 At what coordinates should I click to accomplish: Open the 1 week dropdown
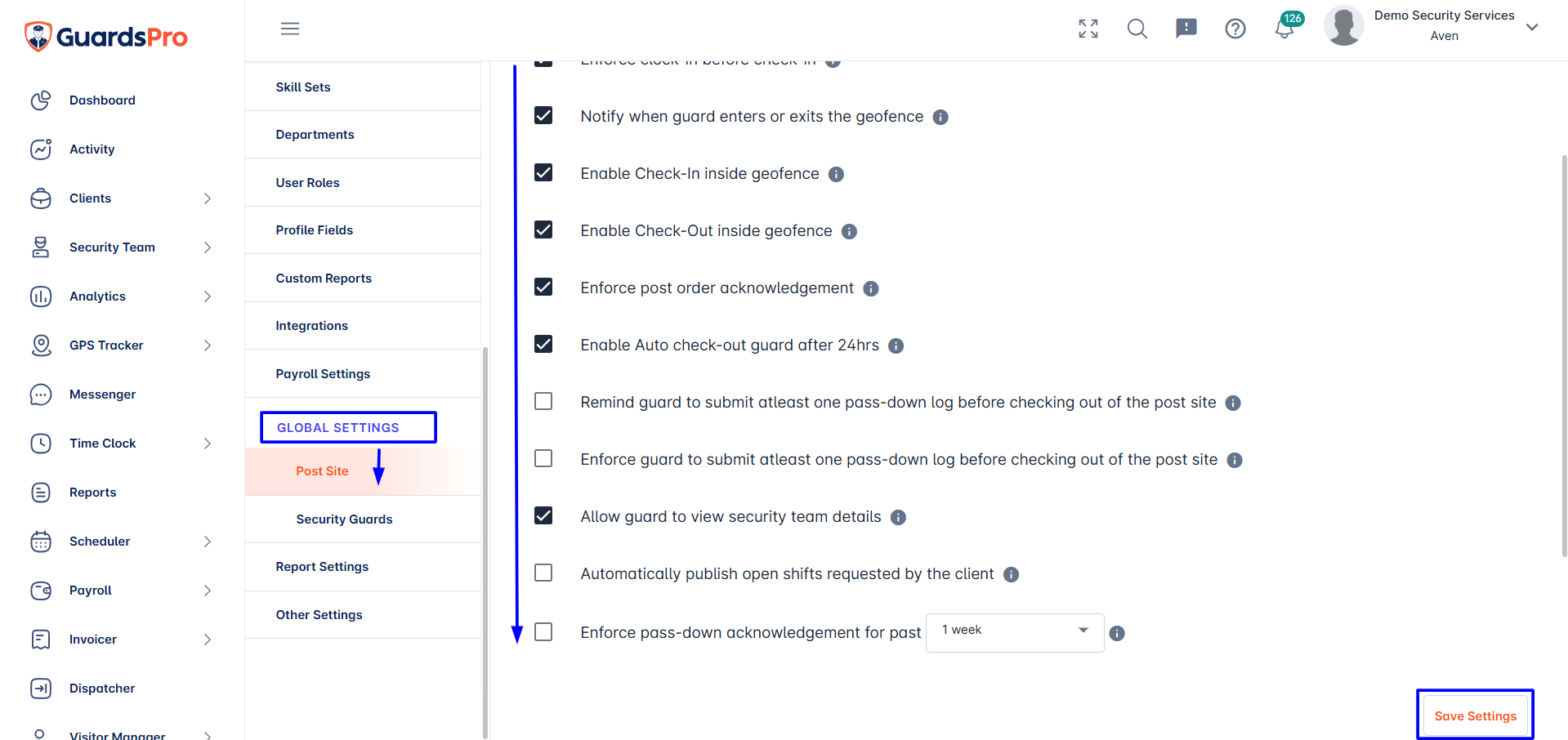1015,632
